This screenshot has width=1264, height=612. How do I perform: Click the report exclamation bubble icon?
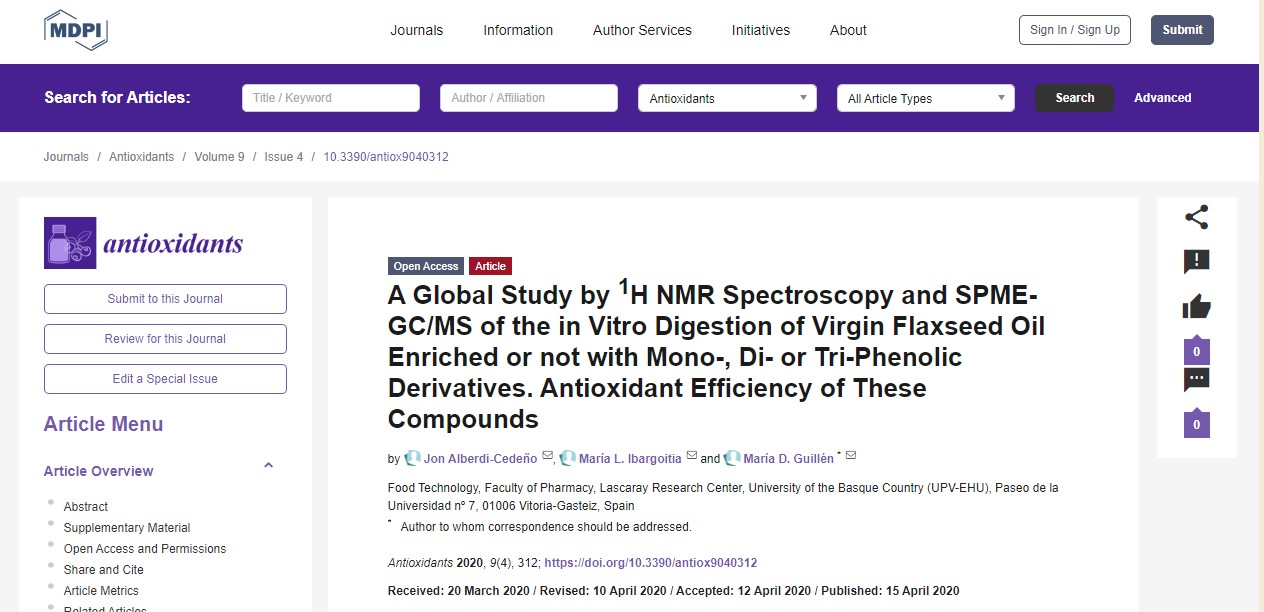[x=1196, y=262]
